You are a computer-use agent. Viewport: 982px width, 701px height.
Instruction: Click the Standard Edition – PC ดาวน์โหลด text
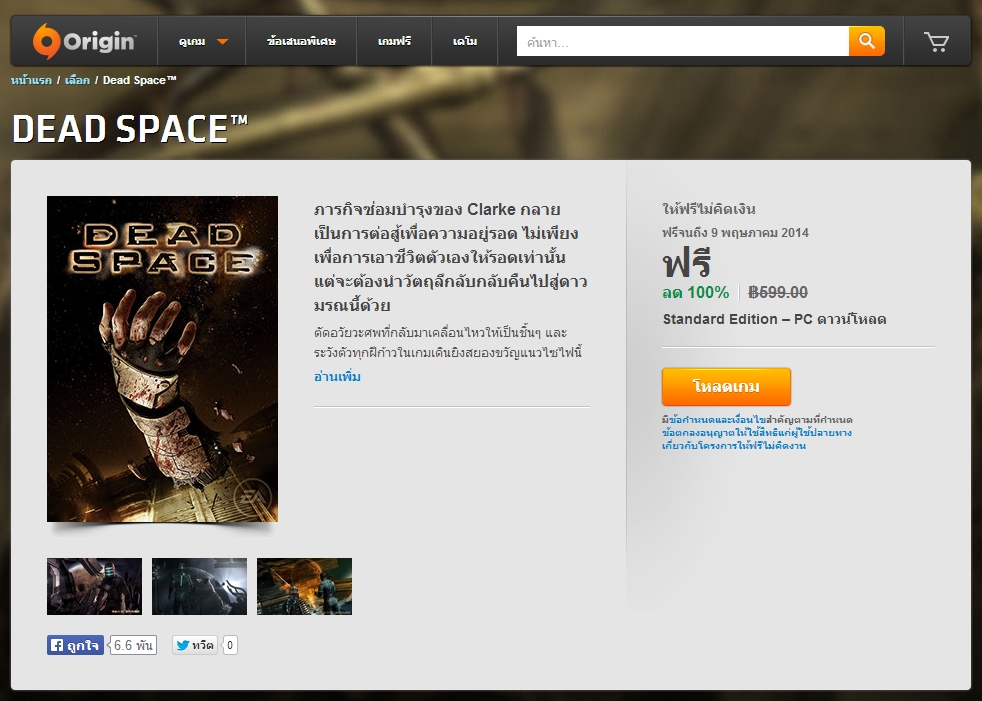click(x=775, y=319)
